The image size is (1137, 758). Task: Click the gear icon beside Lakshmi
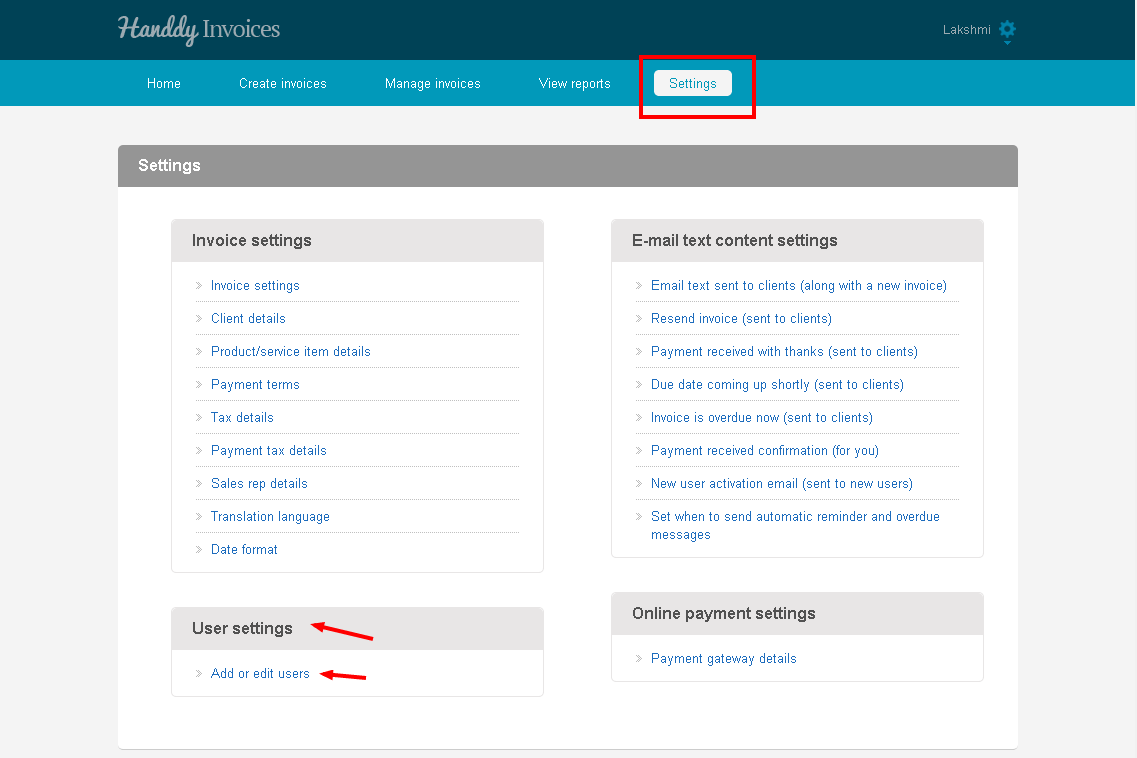(x=1006, y=30)
